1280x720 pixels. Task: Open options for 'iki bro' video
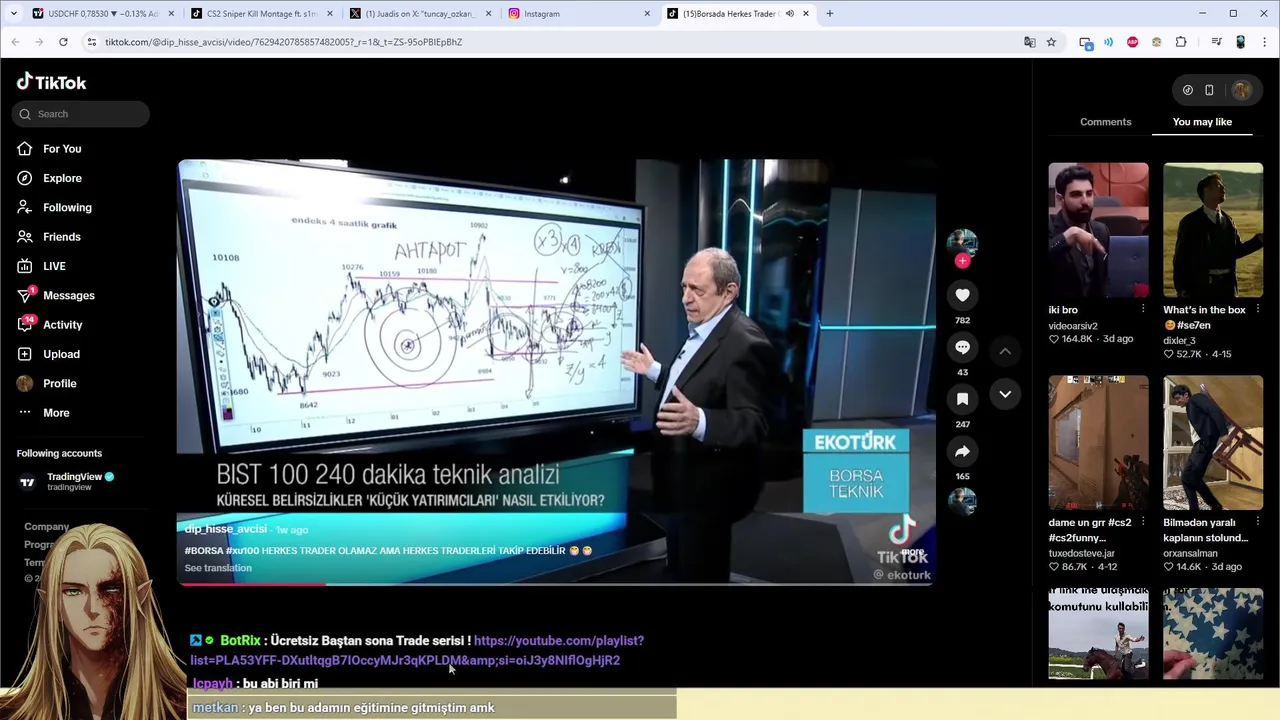(1143, 310)
